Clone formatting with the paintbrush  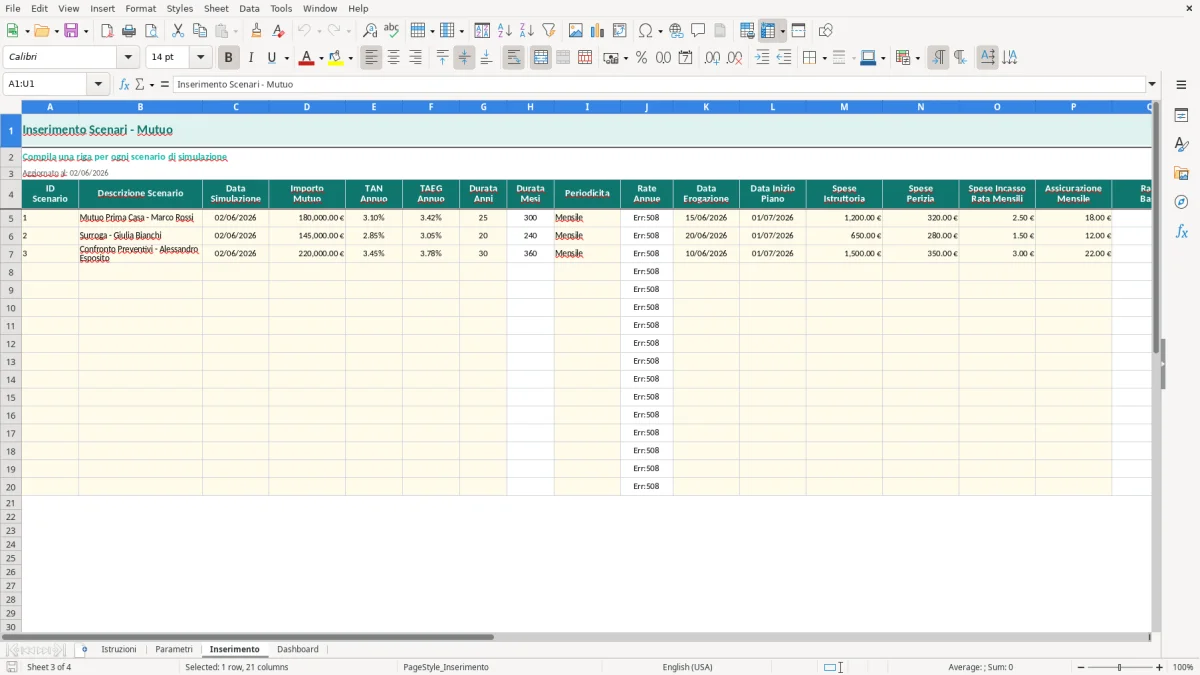click(256, 31)
